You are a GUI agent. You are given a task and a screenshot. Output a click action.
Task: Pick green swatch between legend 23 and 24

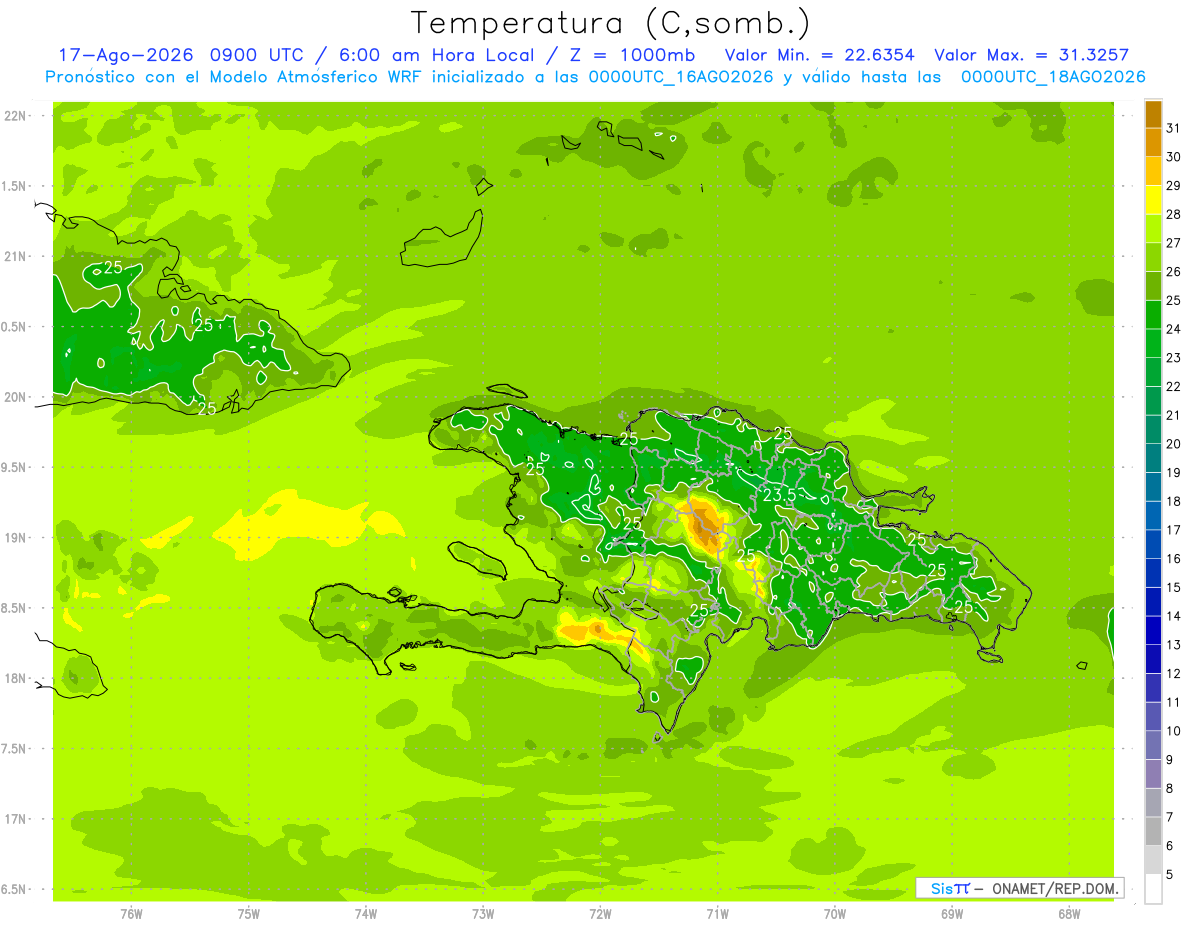(1153, 343)
